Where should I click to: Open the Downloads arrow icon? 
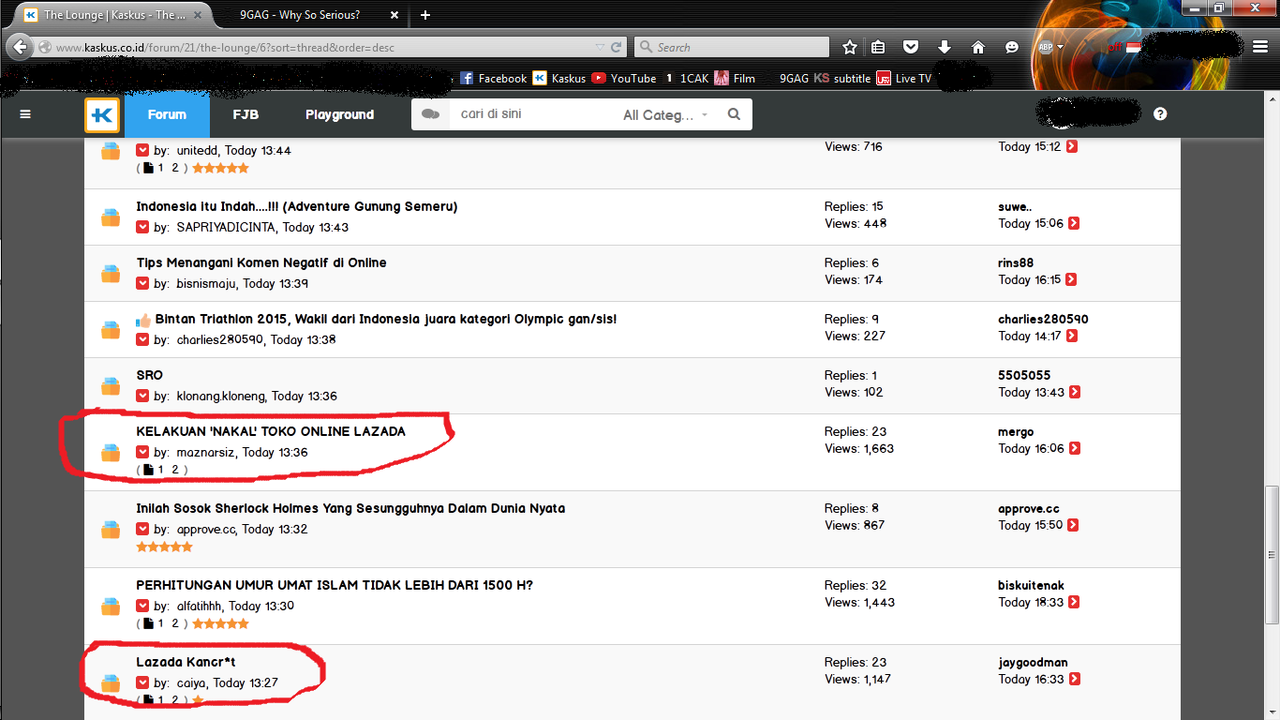pos(944,47)
